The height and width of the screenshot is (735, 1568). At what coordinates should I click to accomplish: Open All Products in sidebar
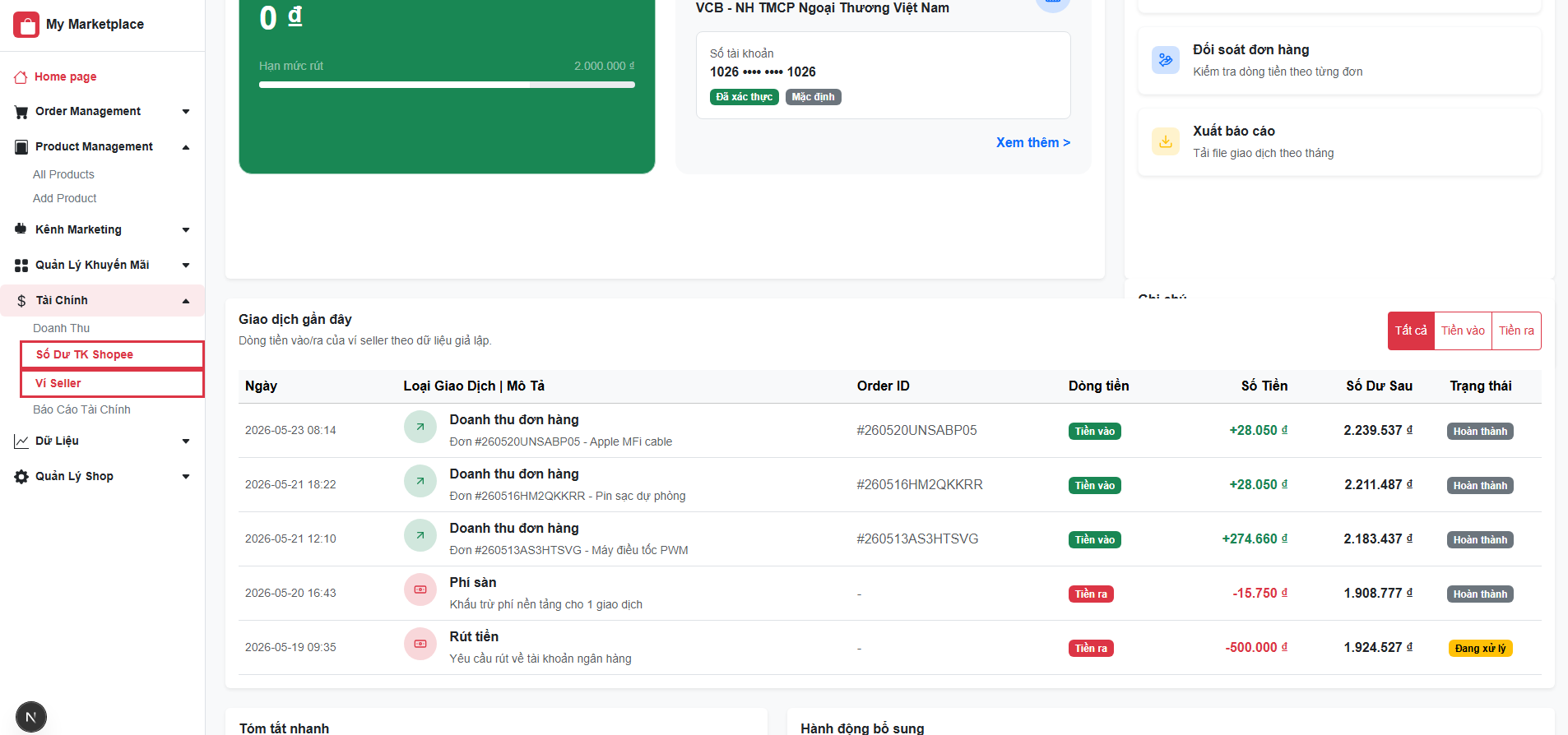[63, 174]
